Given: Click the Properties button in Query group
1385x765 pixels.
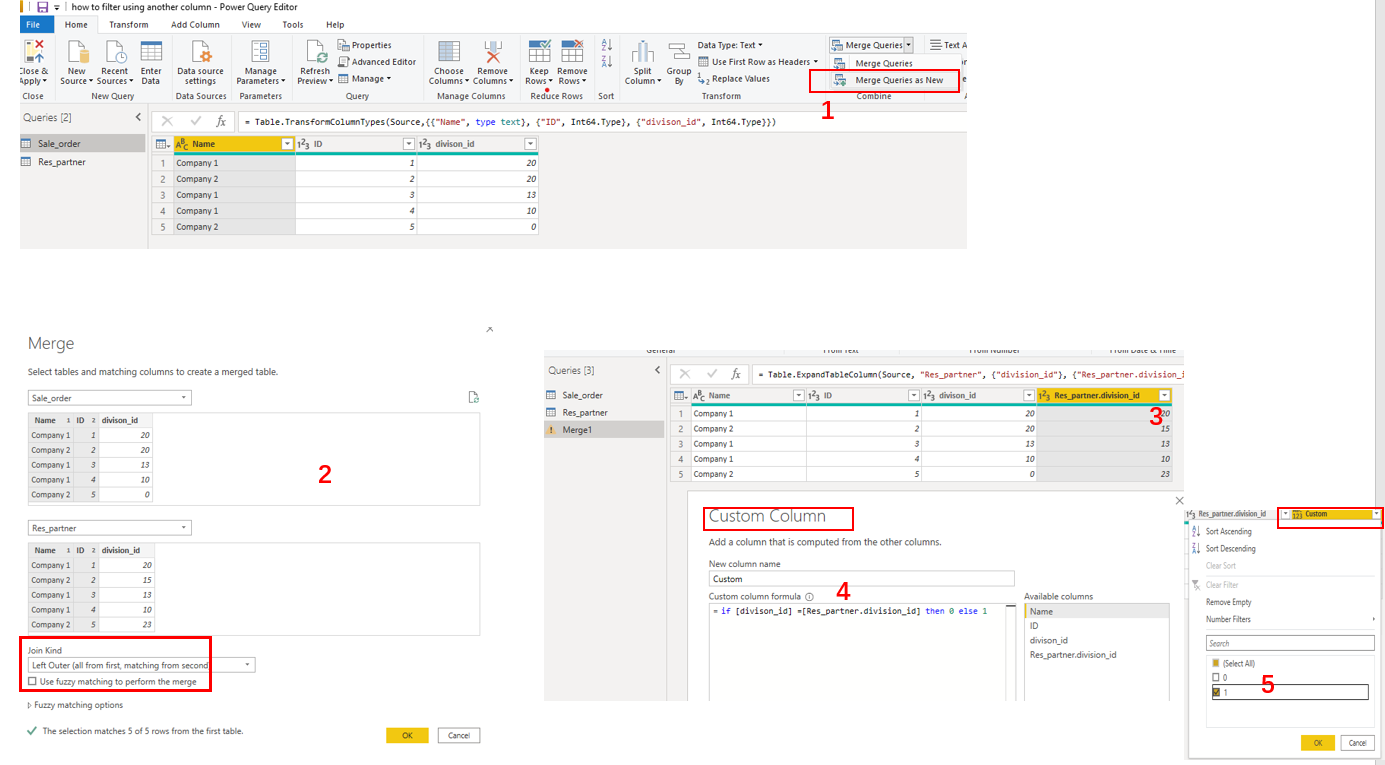Looking at the screenshot, I should tap(364, 45).
